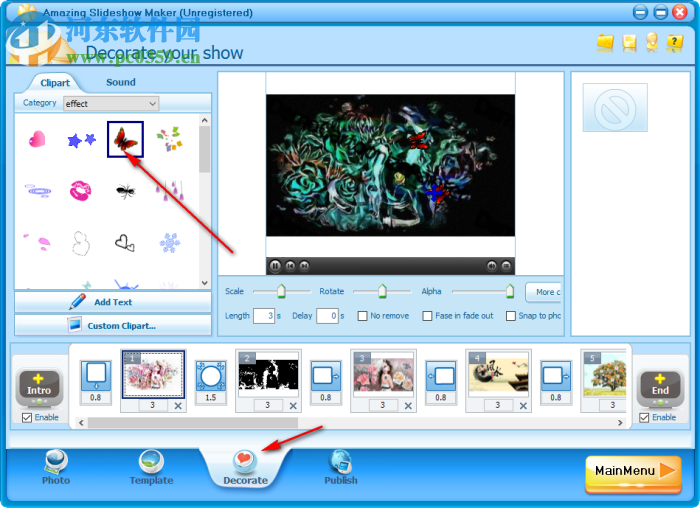Open the Category dropdown

(111, 104)
